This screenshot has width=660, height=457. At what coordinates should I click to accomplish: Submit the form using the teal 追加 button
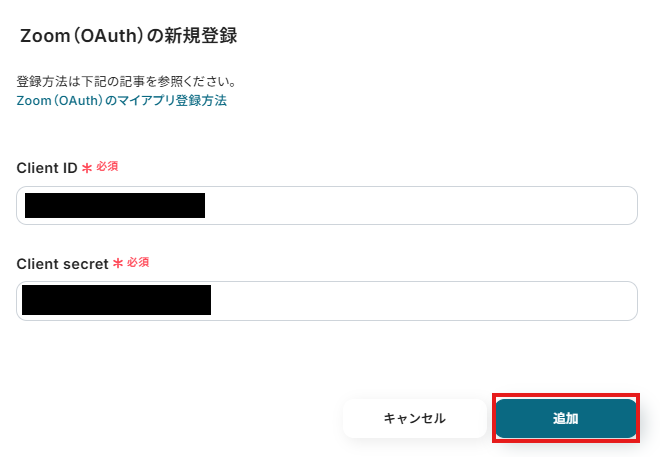[x=565, y=418]
